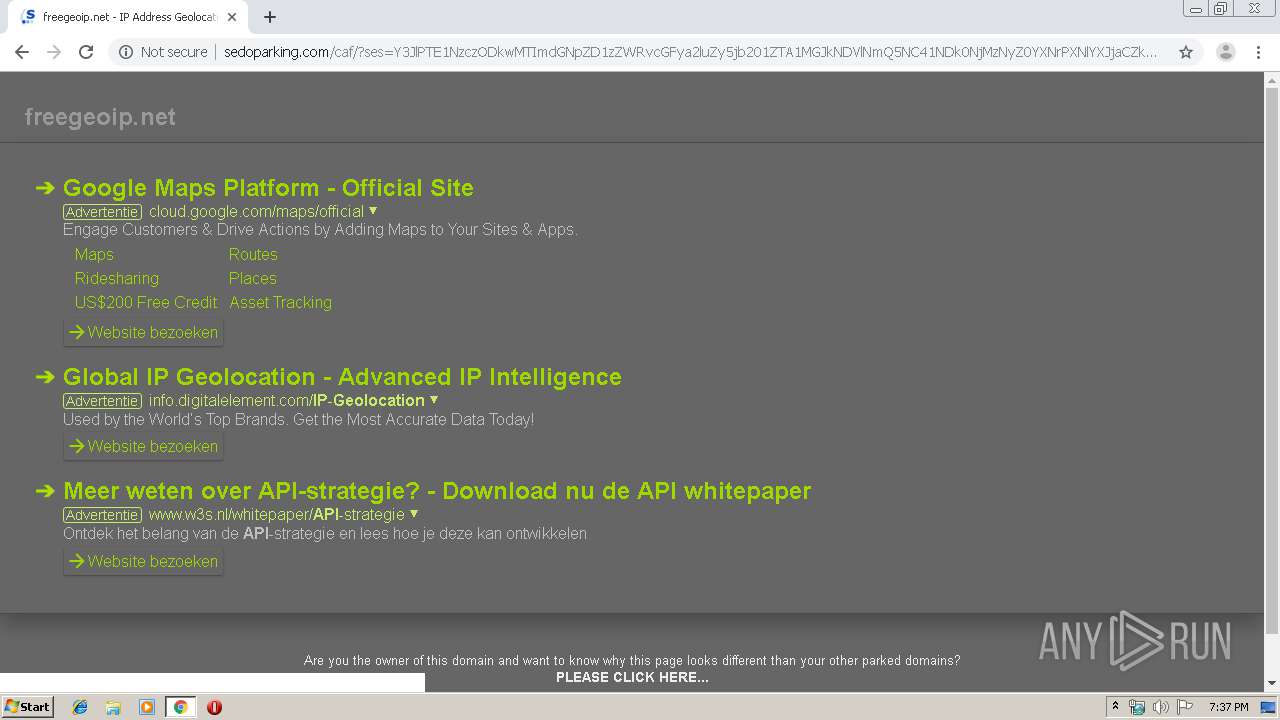Open the Ridesharing sitelink
Screen dimensions: 1280x720
[x=117, y=279]
